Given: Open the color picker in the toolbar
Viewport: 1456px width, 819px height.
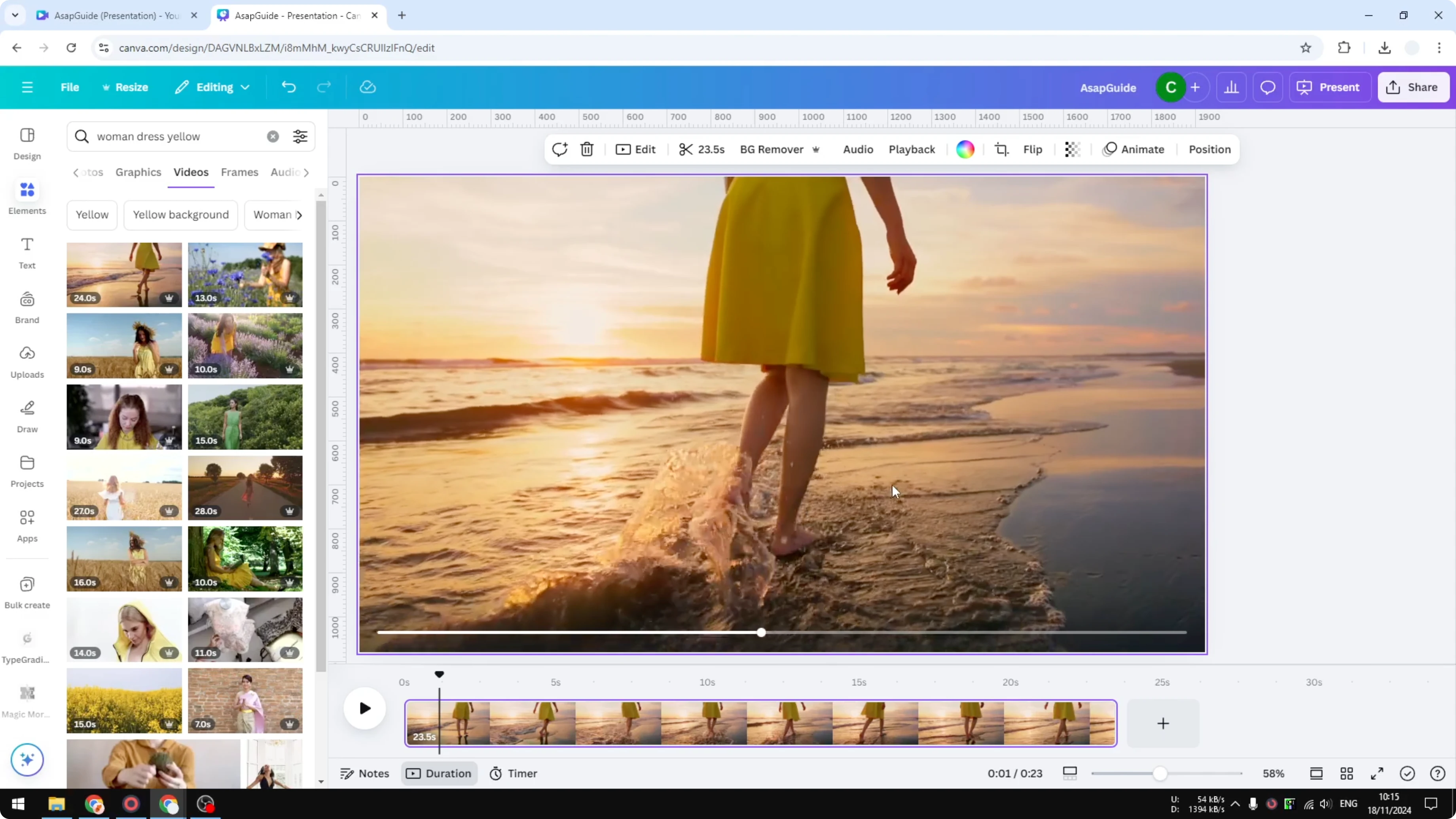Looking at the screenshot, I should pos(965,149).
